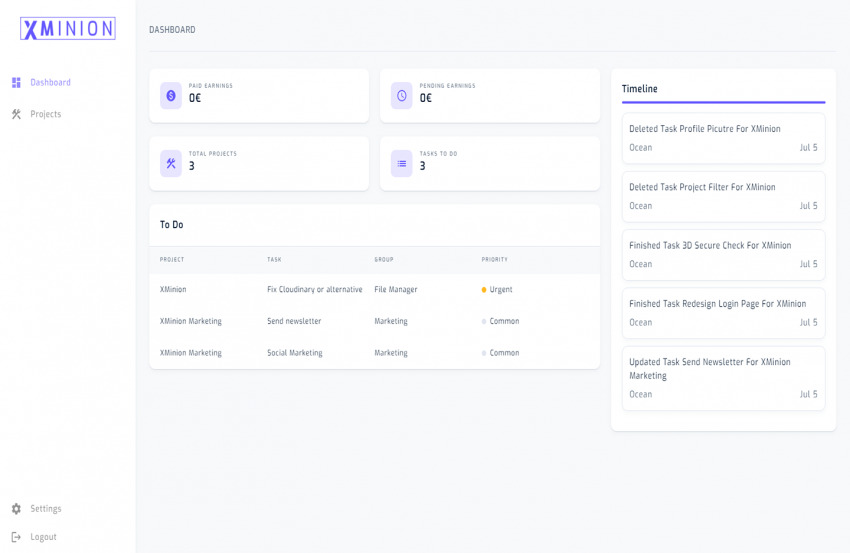This screenshot has height=553, width=850.
Task: Select the Social Marketing task row
Action: 294,354
